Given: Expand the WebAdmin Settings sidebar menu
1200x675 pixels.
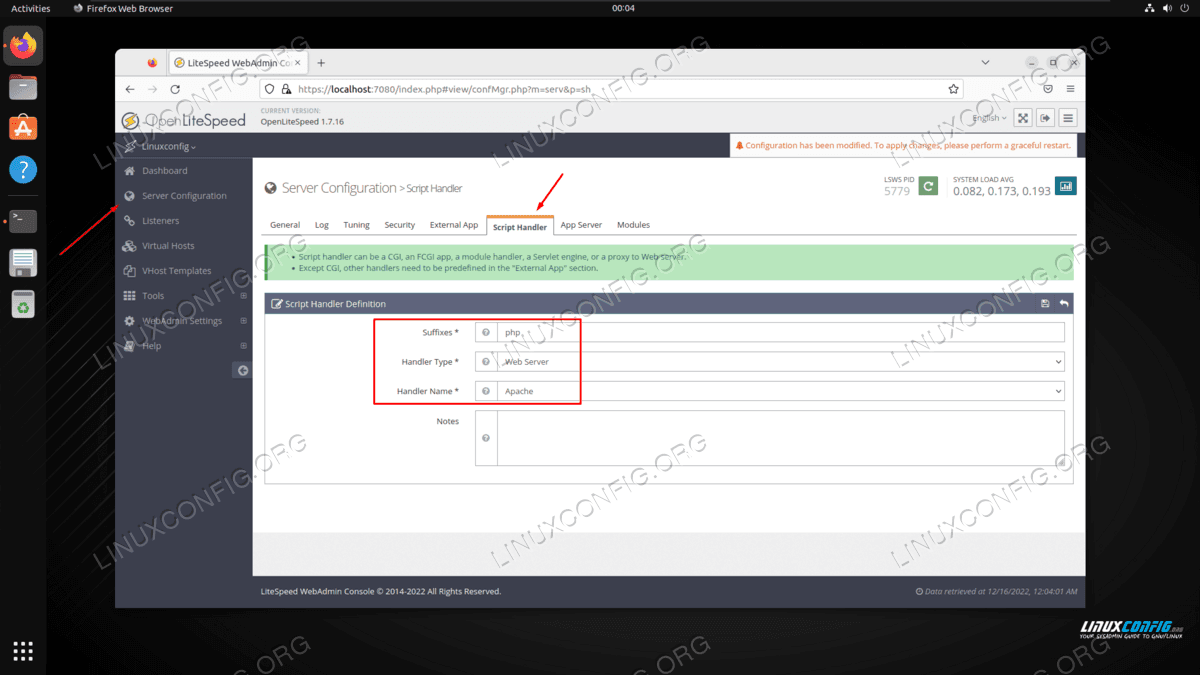Looking at the screenshot, I should (244, 321).
